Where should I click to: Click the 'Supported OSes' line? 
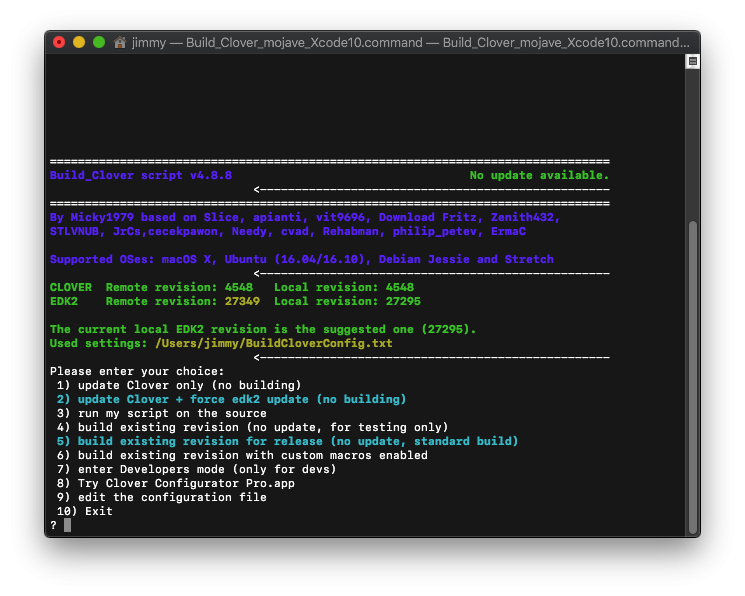(302, 260)
